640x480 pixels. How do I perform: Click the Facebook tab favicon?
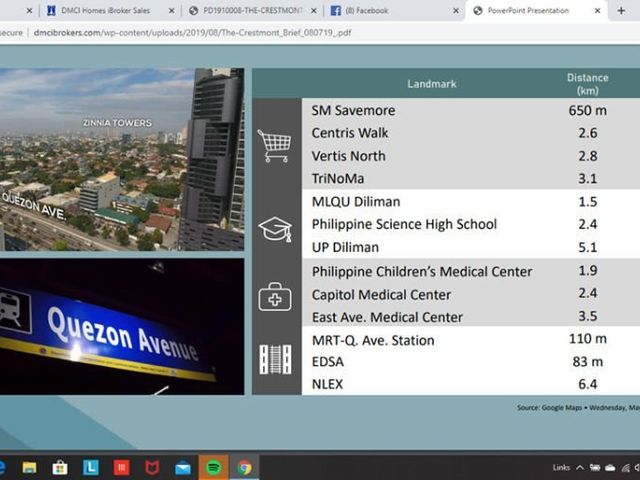pos(336,11)
